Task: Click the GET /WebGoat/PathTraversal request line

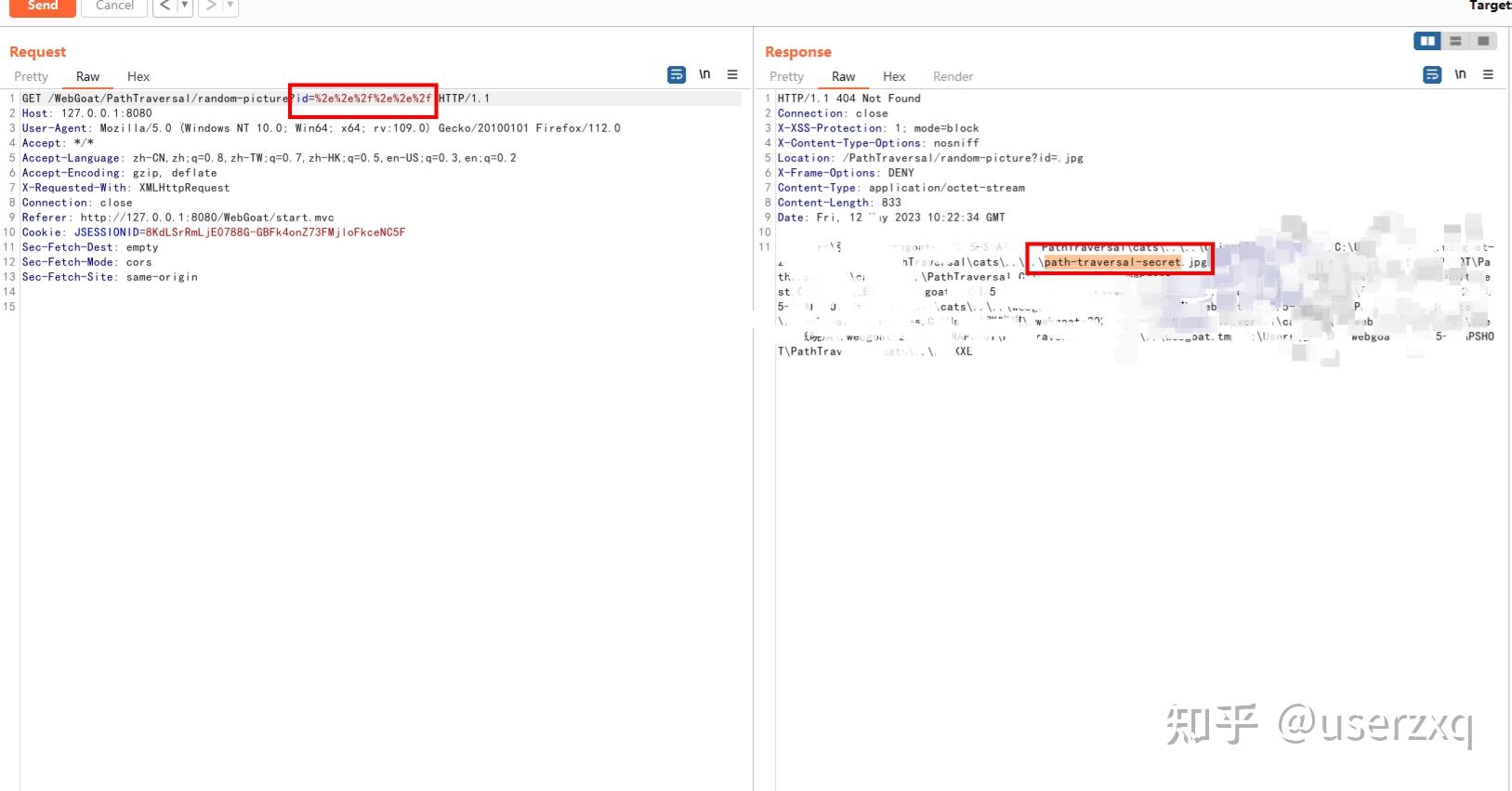Action: click(256, 99)
